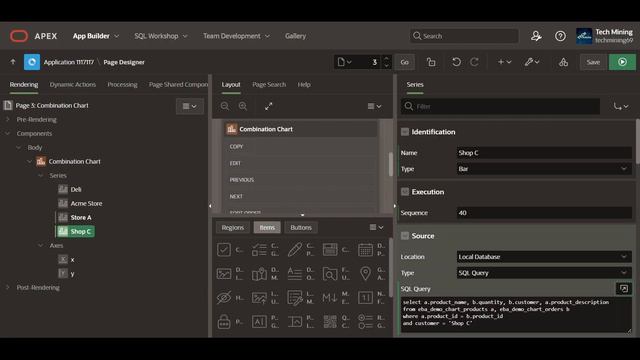Collapse the Series tree node
Viewport: 640px width, 360px height.
pos(40,176)
